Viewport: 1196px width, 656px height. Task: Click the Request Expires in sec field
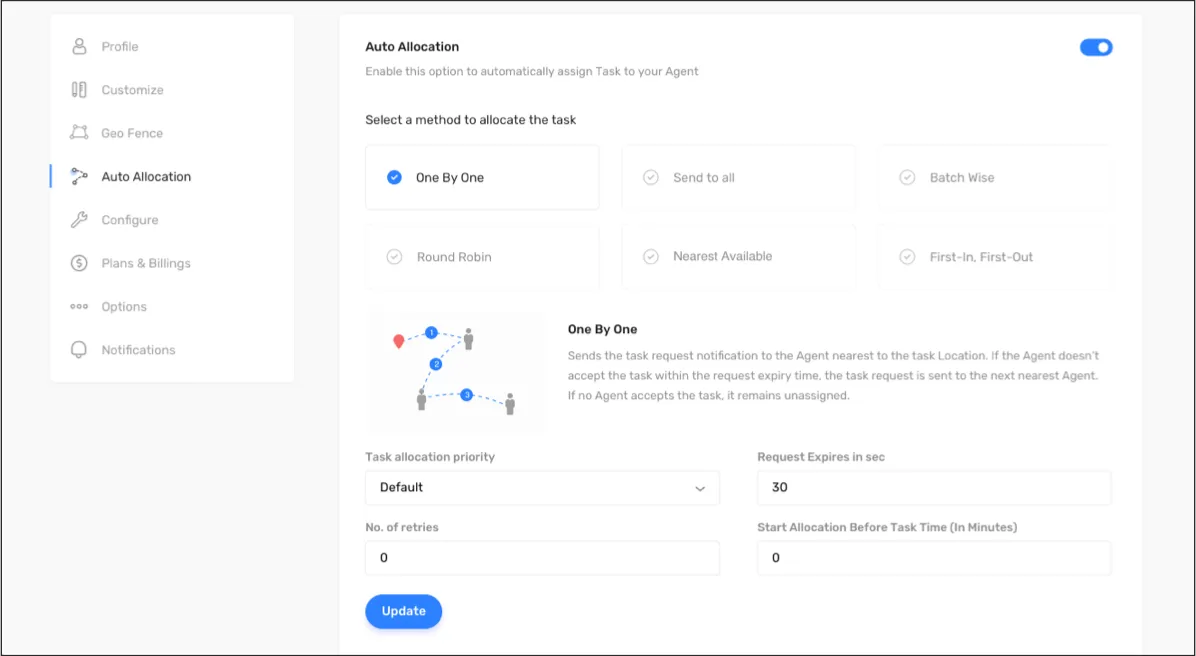(934, 488)
